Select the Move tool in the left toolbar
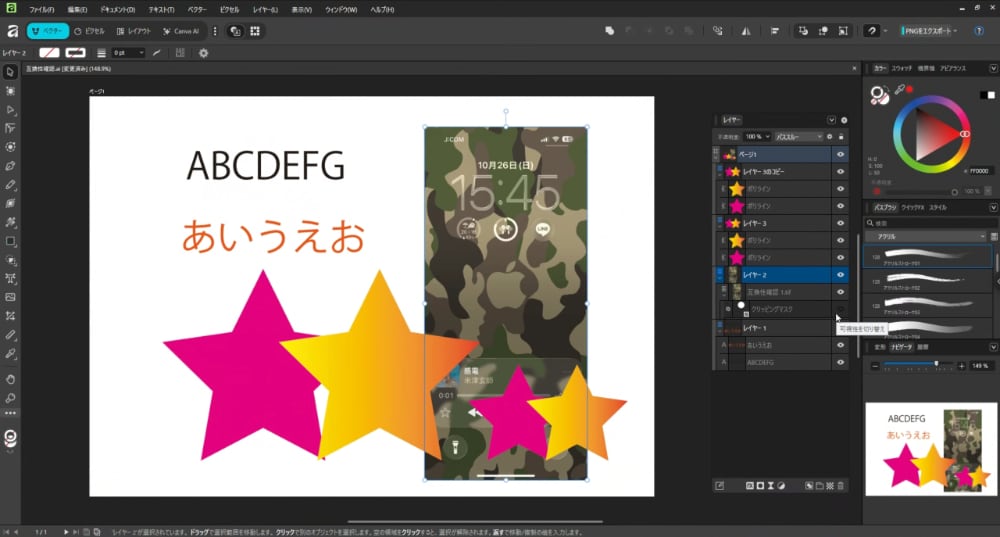 tap(10, 72)
